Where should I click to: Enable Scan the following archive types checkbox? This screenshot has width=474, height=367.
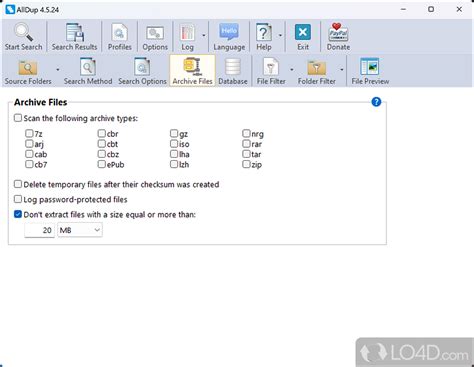point(18,118)
